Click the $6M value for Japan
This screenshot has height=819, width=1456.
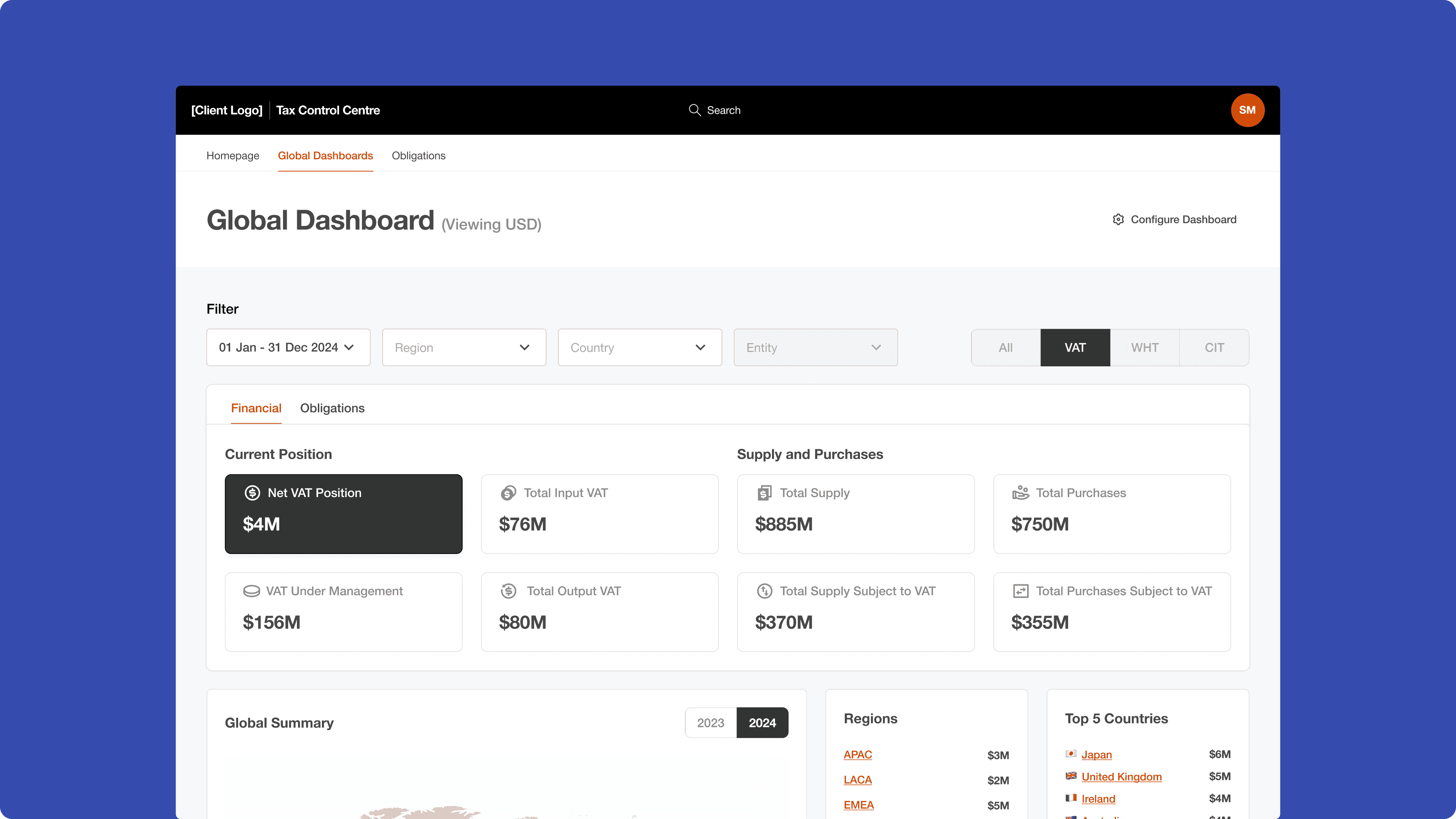[1220, 754]
